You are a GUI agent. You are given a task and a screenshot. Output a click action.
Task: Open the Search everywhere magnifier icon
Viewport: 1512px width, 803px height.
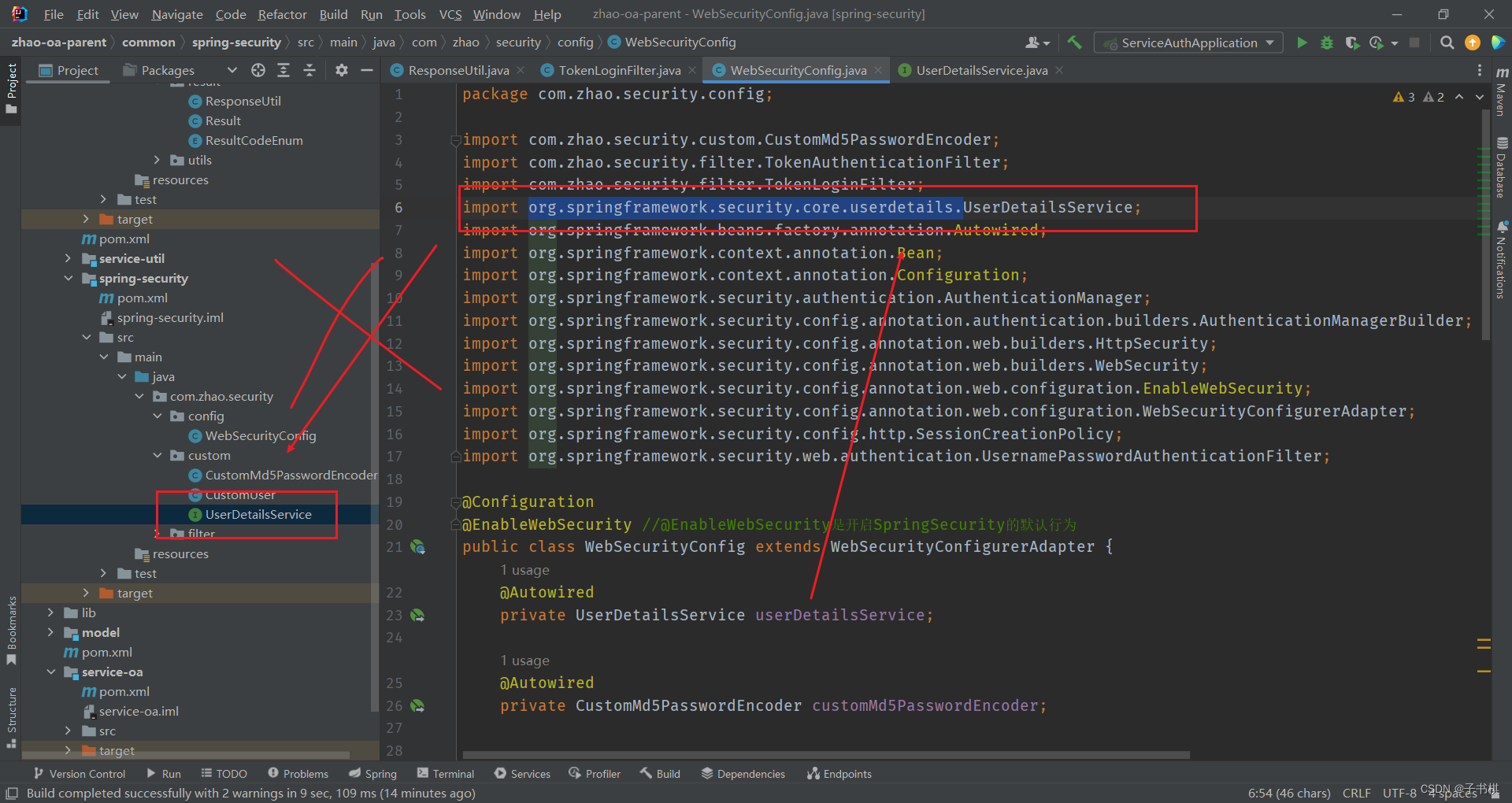point(1447,43)
